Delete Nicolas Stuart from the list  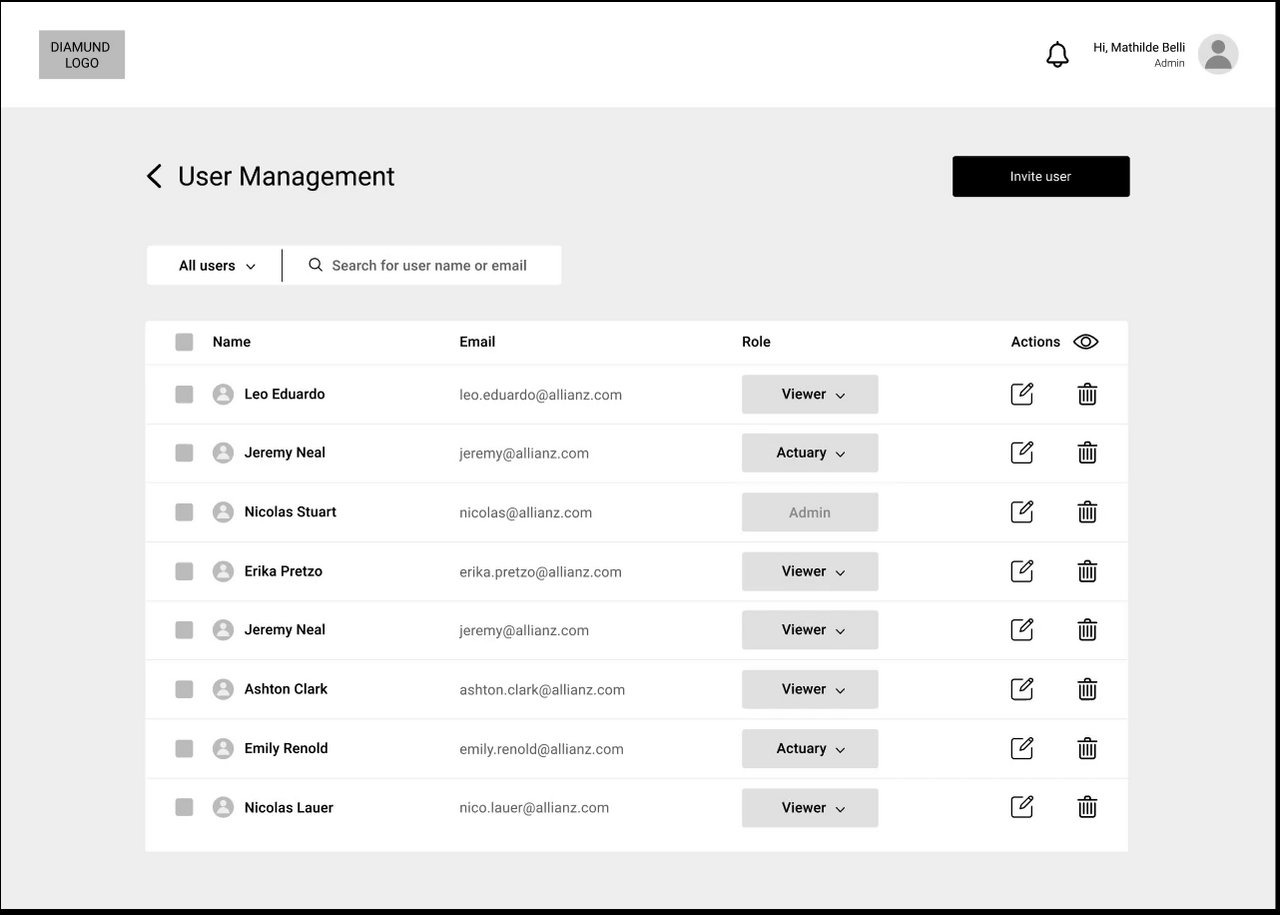pos(1087,512)
